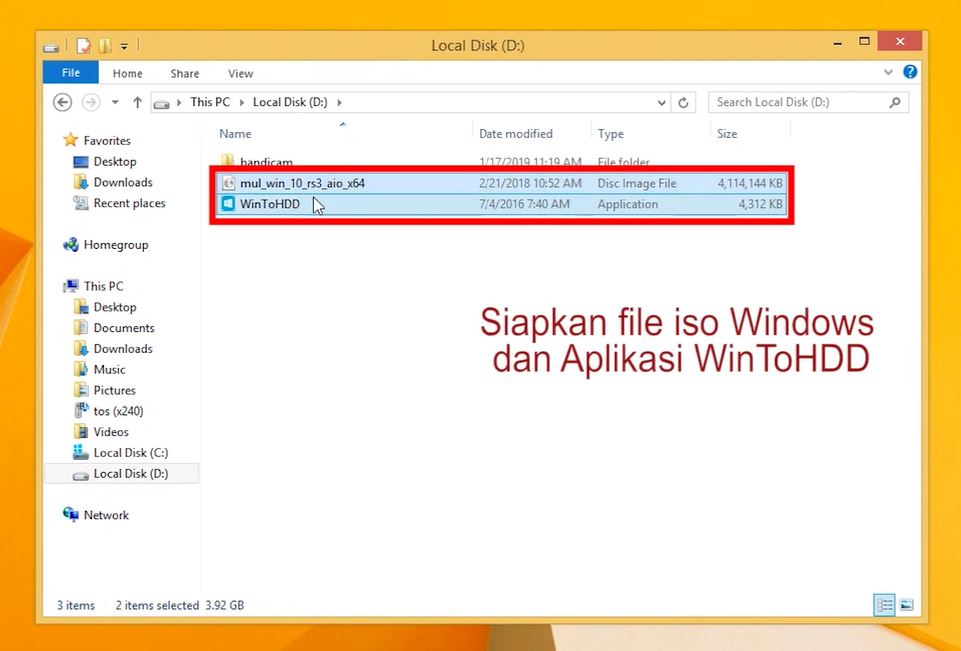
Task: Open the recent locations dropdown
Action: pos(115,102)
